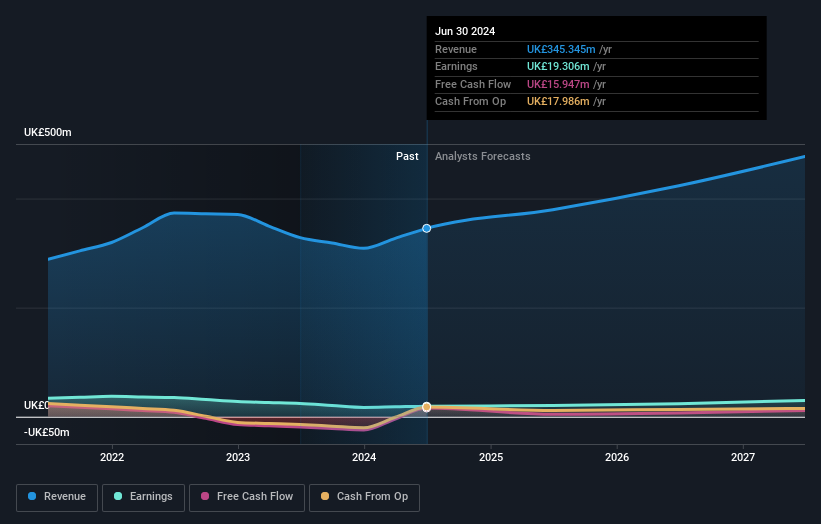Click the Revenue tooltip row label
The width and height of the screenshot is (821, 524).
coord(456,49)
